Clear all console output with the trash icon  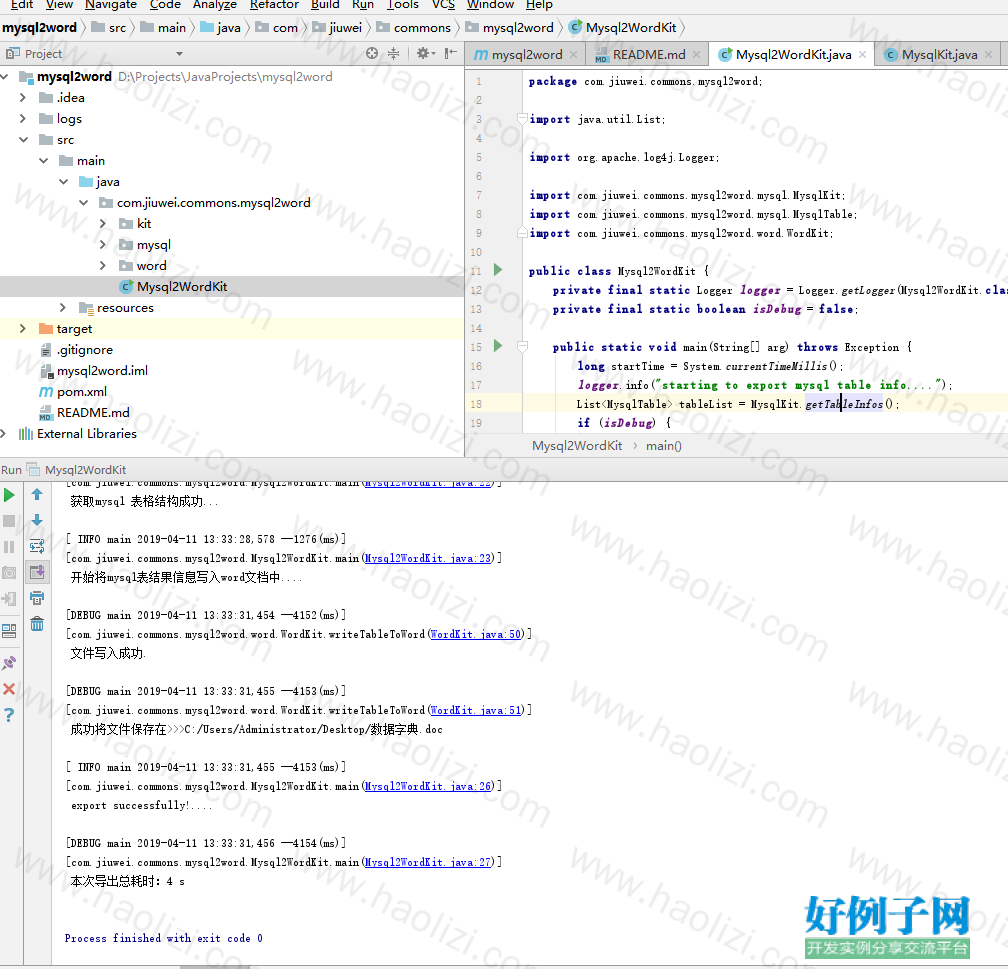(37, 624)
